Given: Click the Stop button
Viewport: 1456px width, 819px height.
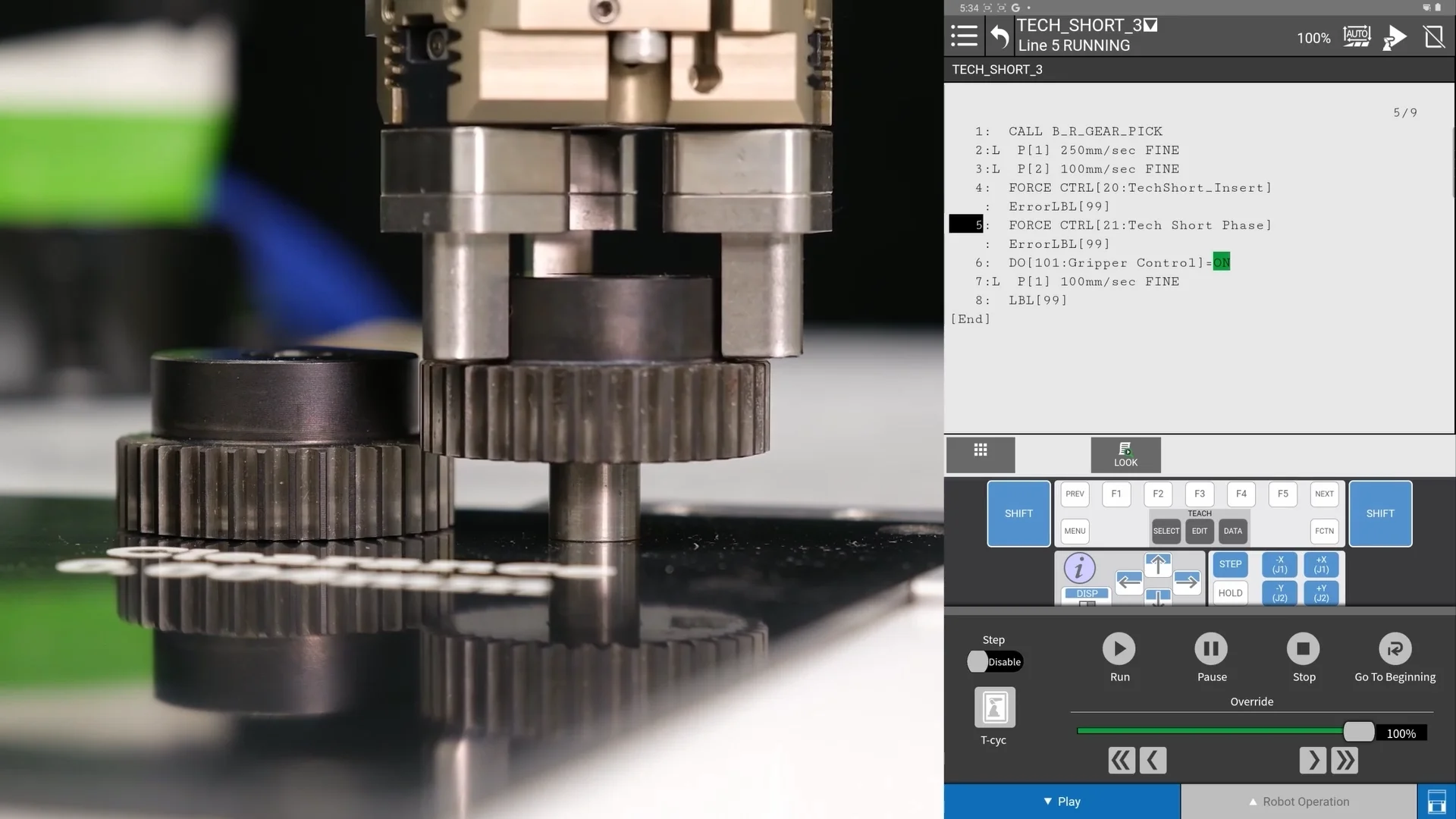Looking at the screenshot, I should (1303, 649).
